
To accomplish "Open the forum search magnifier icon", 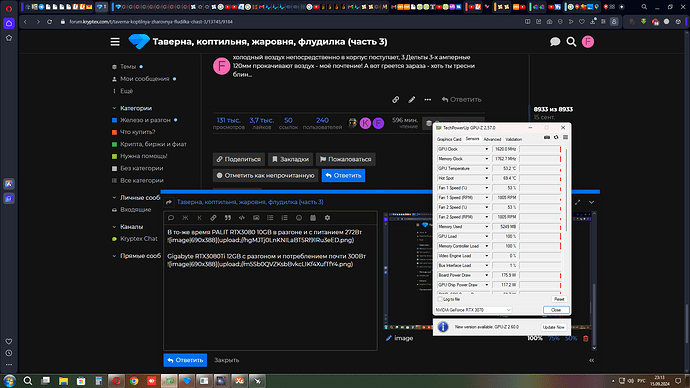I will [571, 42].
